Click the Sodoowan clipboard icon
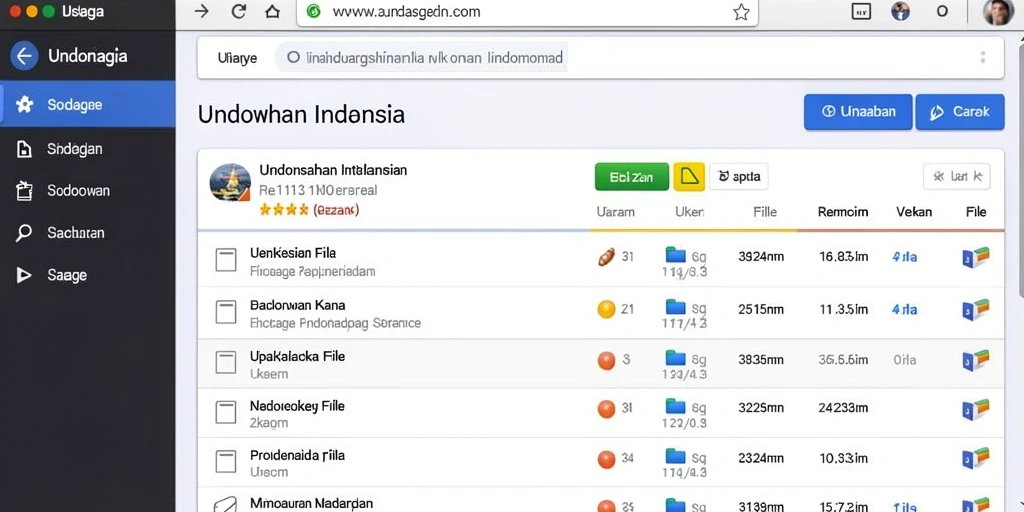 tap(24, 191)
